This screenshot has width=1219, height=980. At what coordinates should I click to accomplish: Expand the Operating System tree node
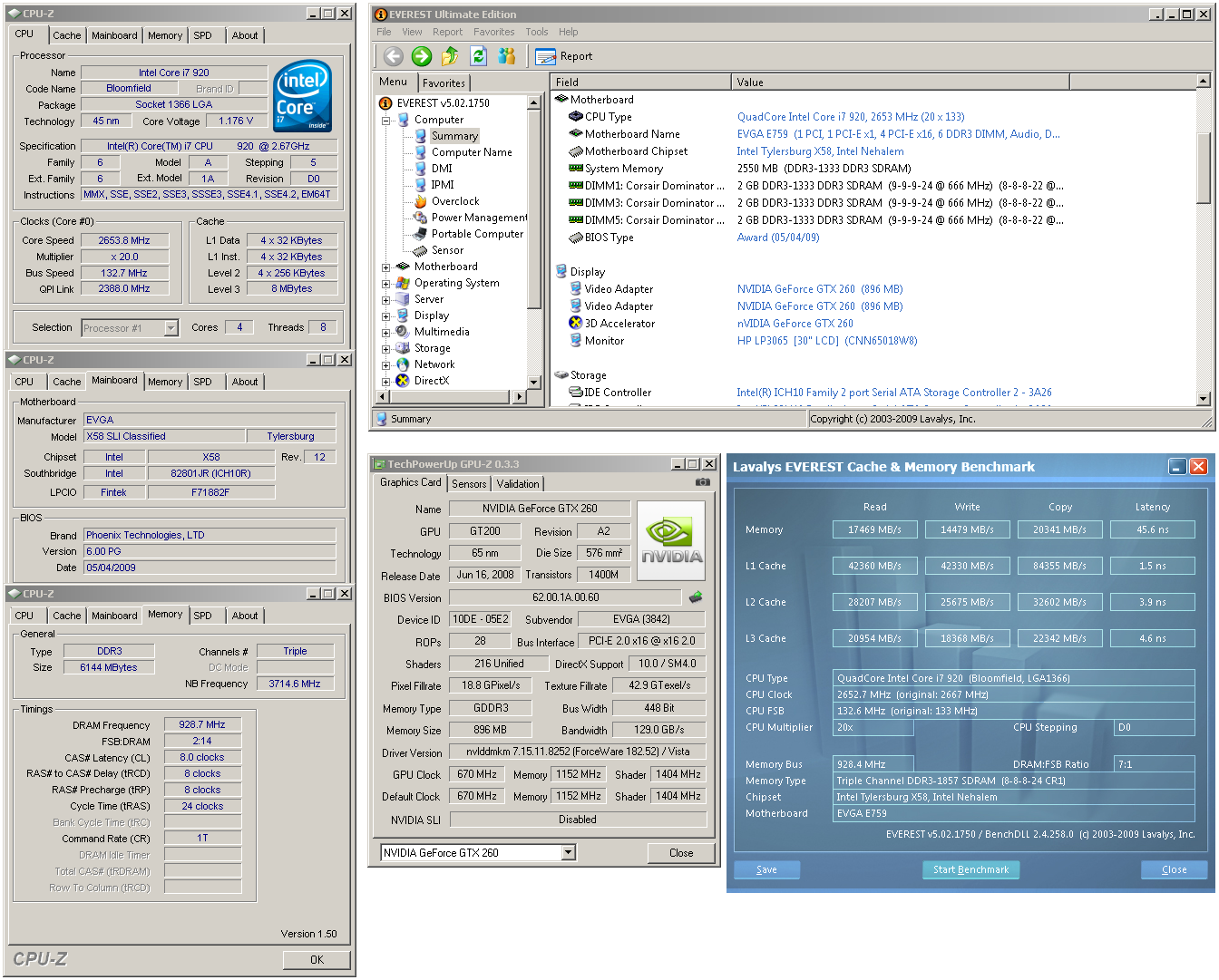coord(385,284)
